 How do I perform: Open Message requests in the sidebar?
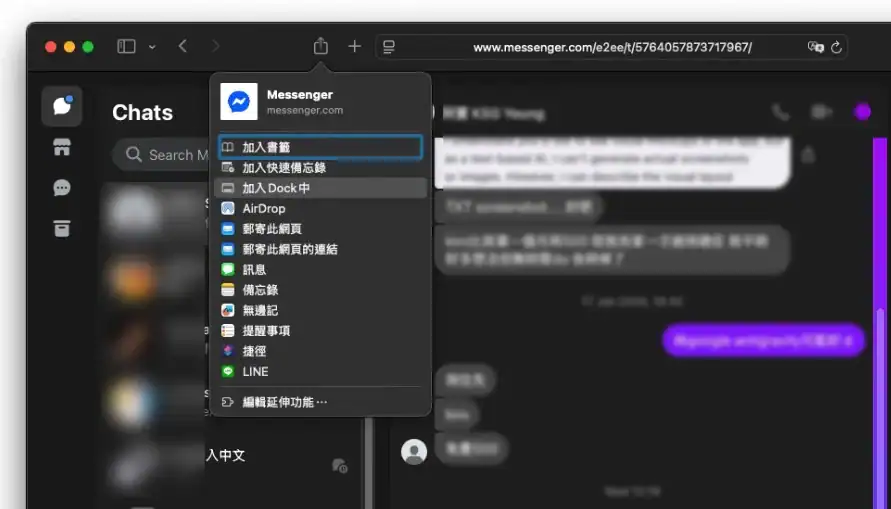click(x=61, y=188)
